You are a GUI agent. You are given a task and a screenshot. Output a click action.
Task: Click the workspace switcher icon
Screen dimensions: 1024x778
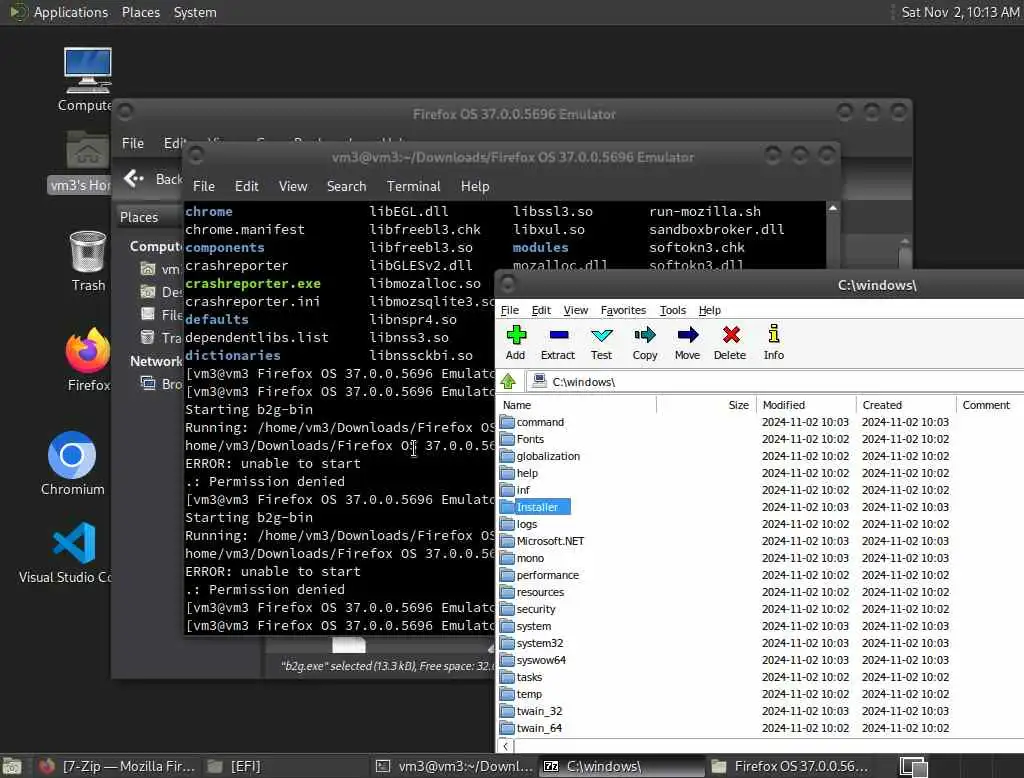click(x=913, y=766)
